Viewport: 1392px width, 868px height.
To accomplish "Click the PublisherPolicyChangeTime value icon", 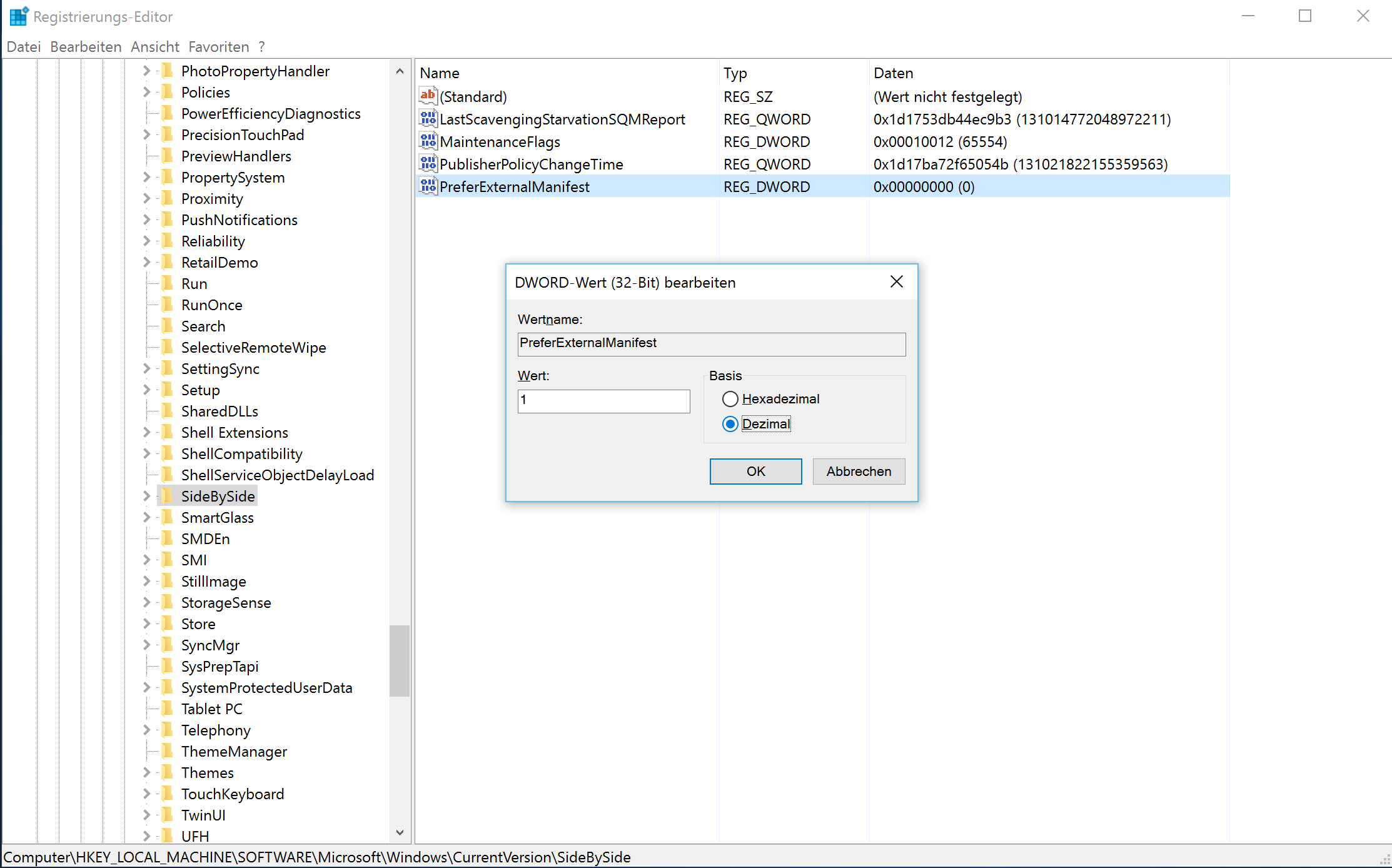I will (x=428, y=164).
